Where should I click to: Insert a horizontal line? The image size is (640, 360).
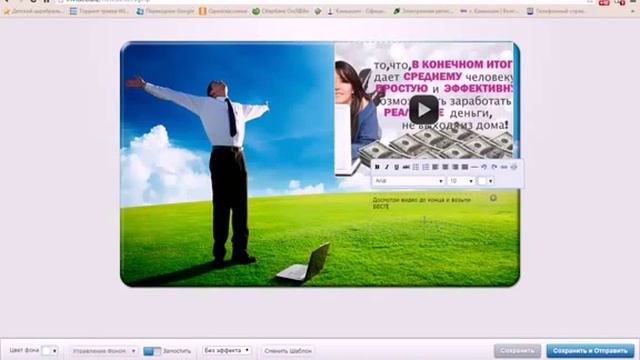474,167
